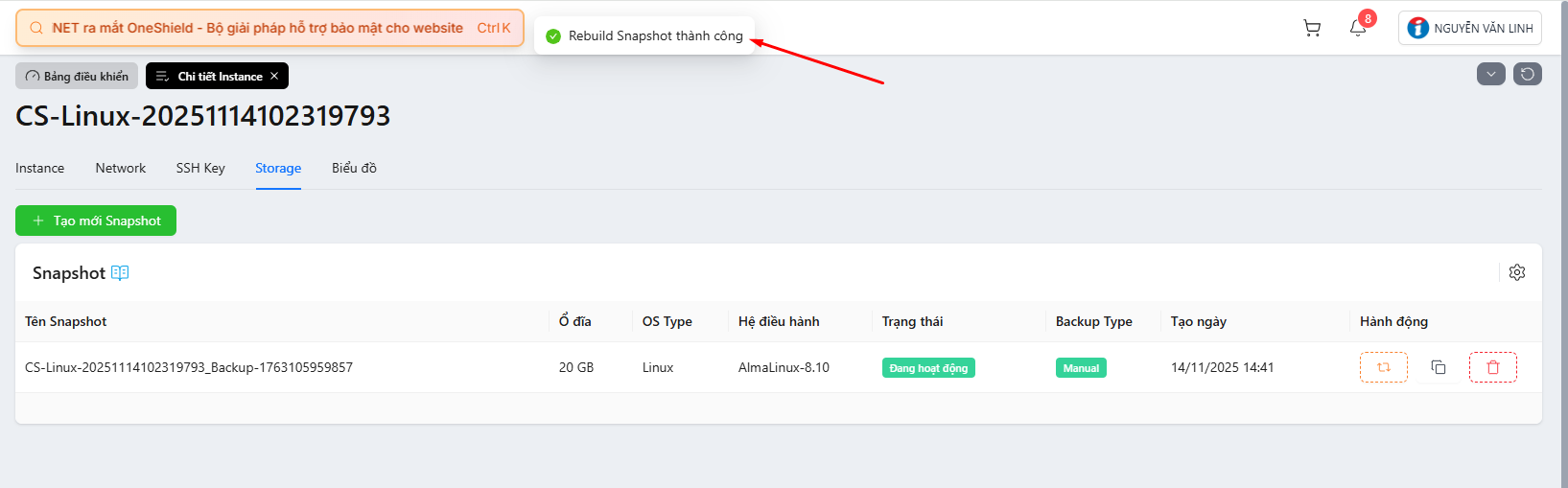Switch to the SSH Key tab
Image resolution: width=1568 pixels, height=488 pixels.
[x=200, y=168]
